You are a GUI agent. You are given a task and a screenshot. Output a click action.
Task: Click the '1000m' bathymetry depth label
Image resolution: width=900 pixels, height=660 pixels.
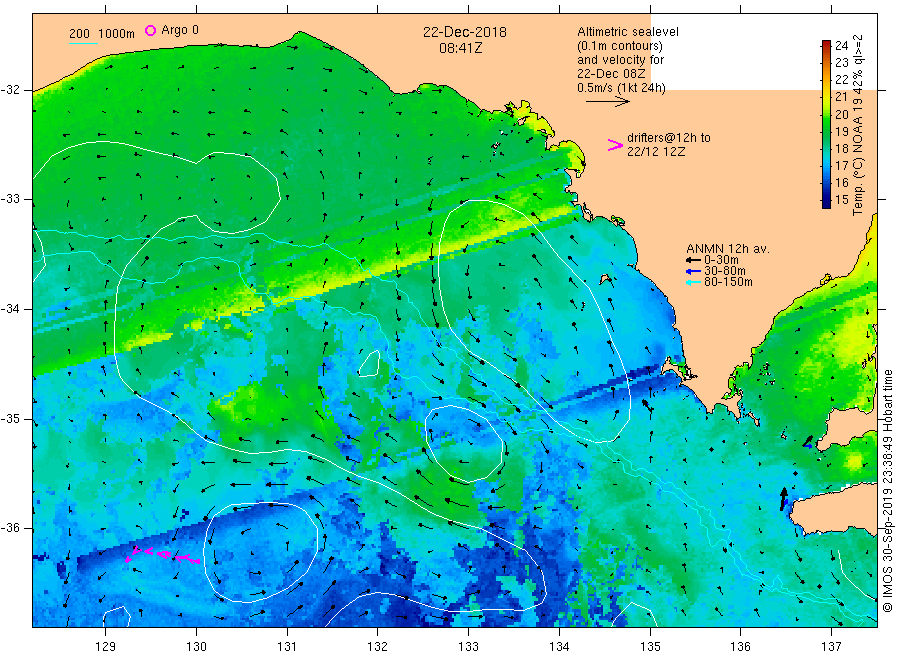[116, 34]
